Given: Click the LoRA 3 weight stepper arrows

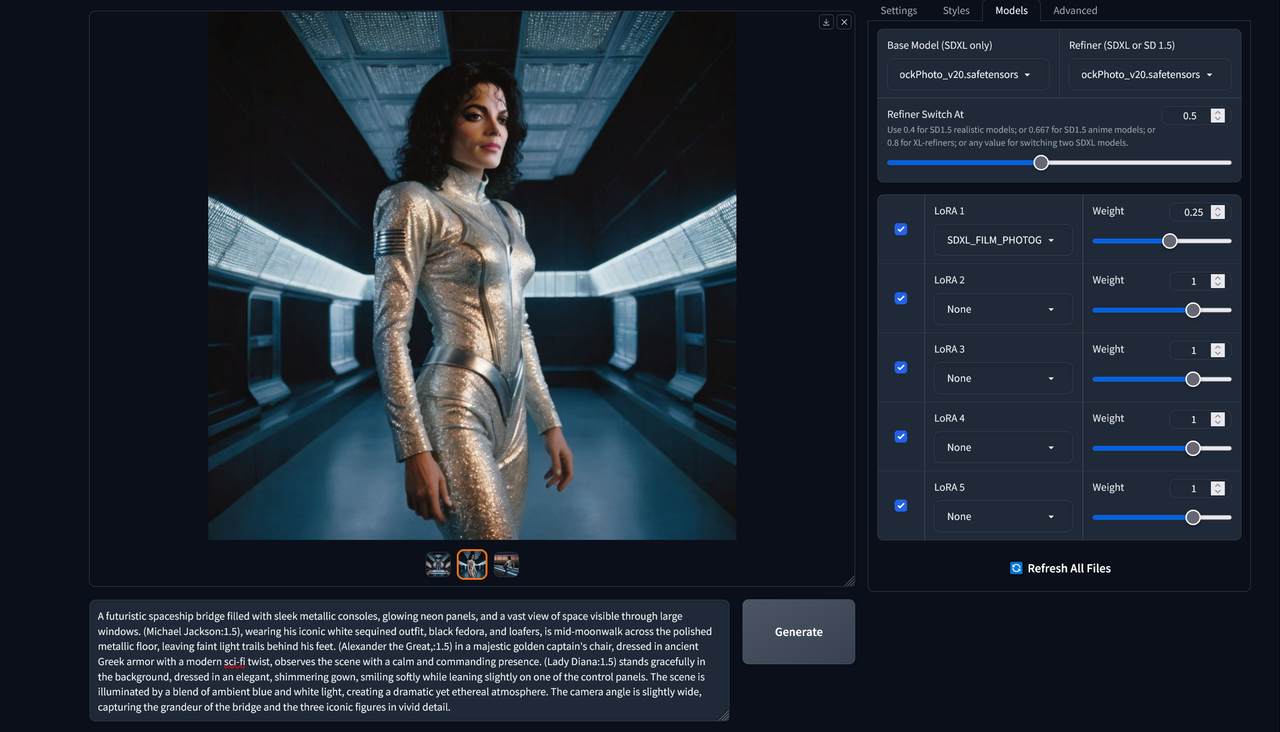Looking at the screenshot, I should [1217, 350].
